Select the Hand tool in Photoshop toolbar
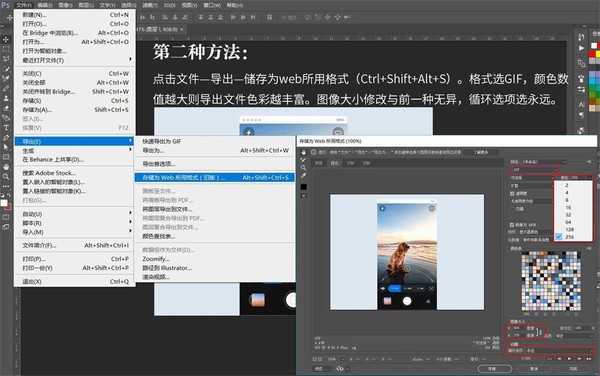This screenshot has height=376, width=600. pyautogui.click(x=6, y=167)
